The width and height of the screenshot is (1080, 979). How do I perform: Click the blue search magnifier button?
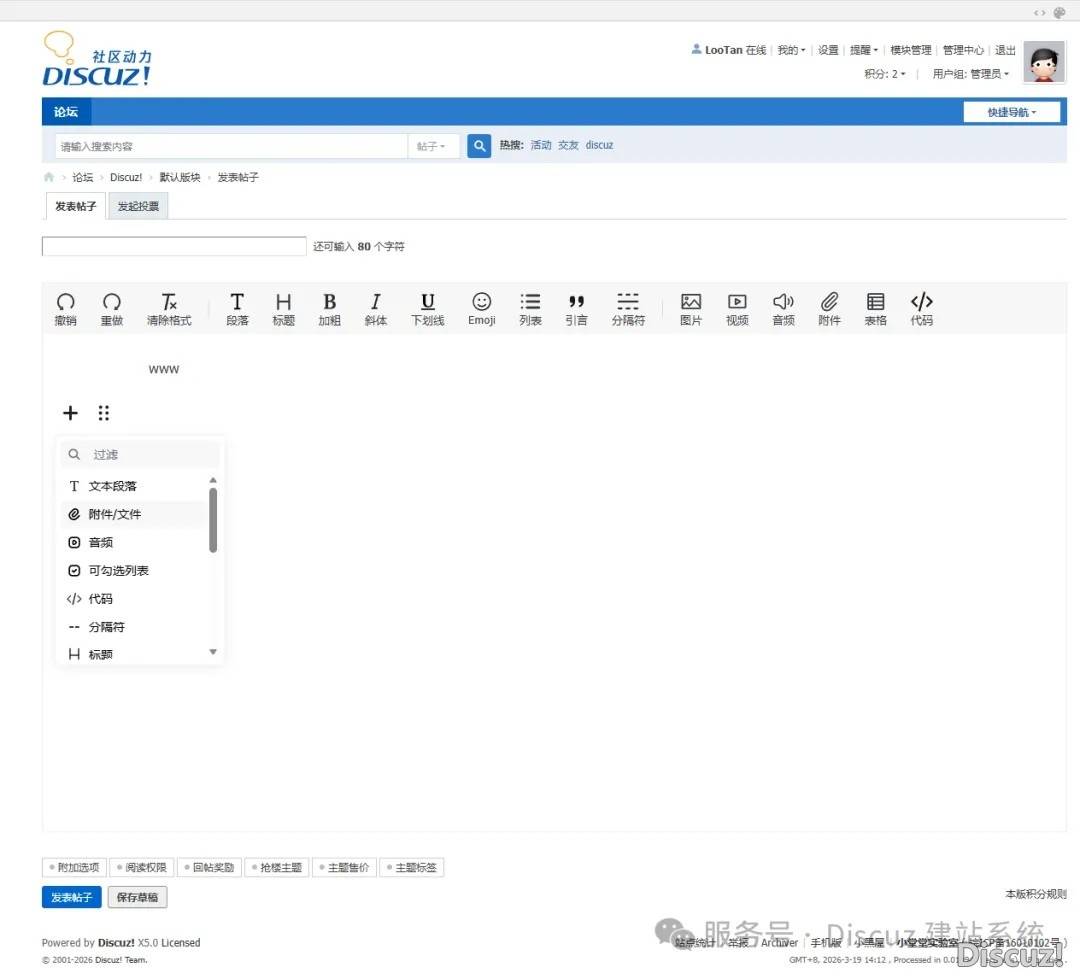(x=479, y=146)
